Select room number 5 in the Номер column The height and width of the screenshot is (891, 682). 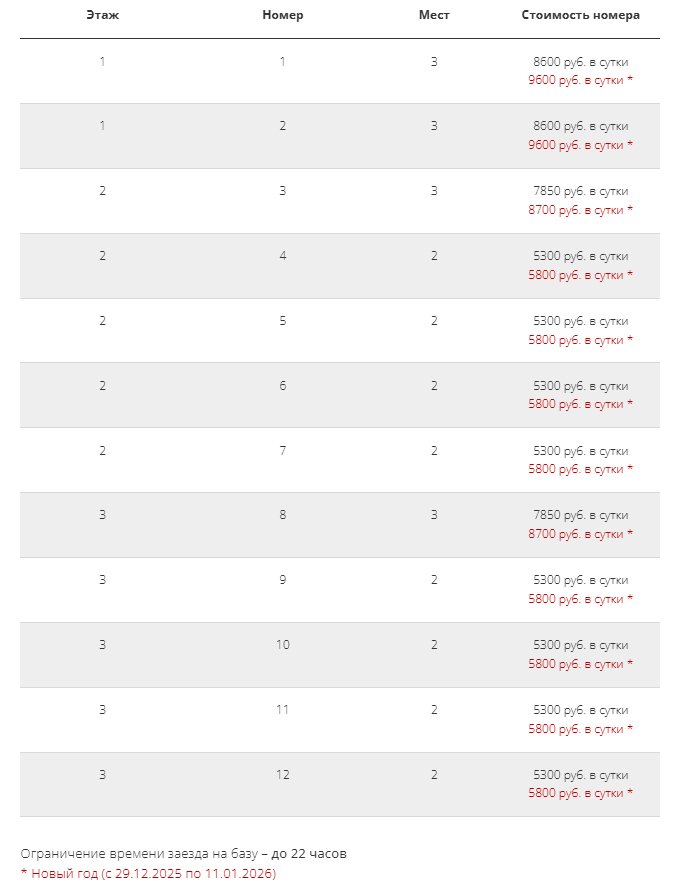282,320
